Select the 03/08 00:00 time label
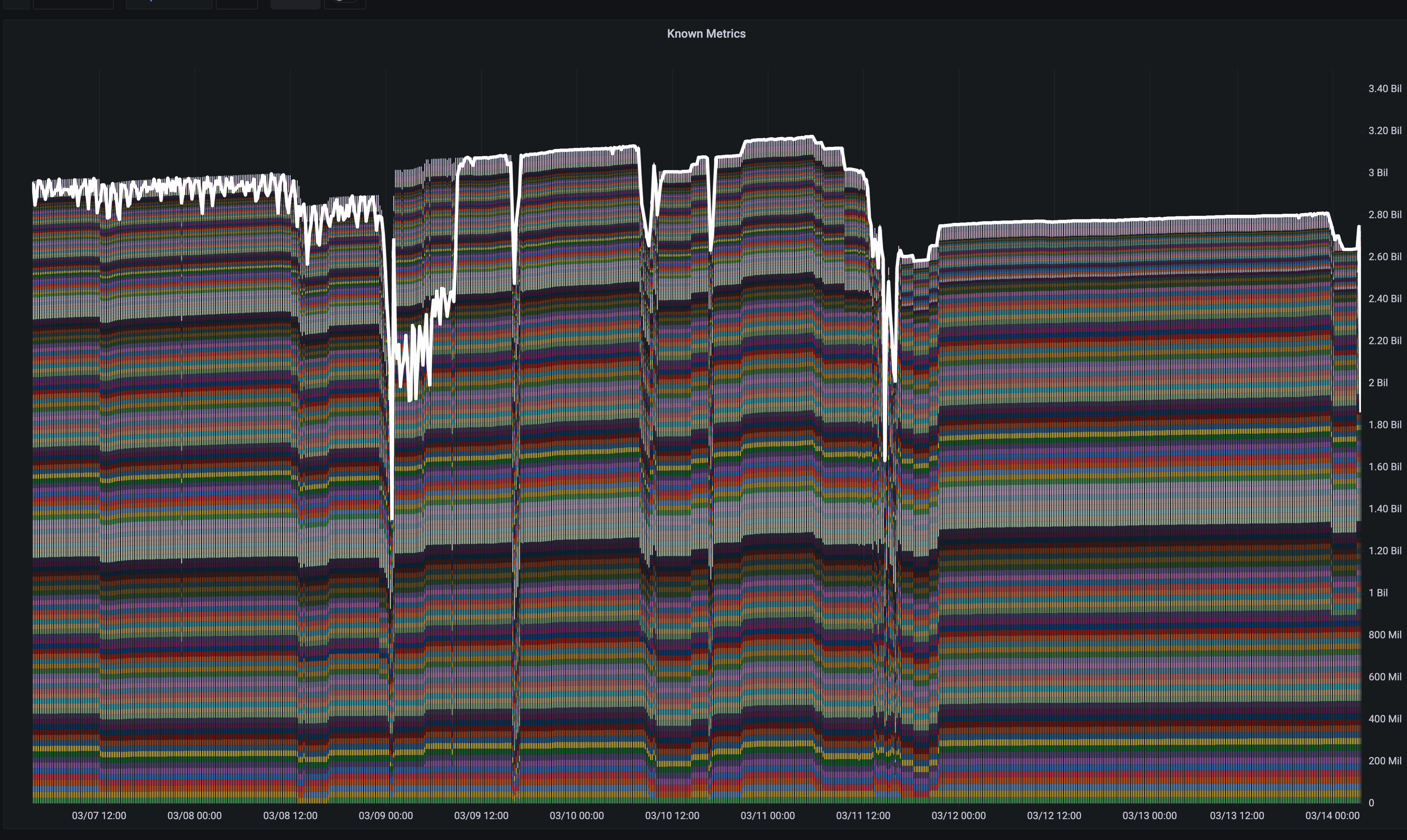Image resolution: width=1407 pixels, height=840 pixels. pyautogui.click(x=194, y=816)
